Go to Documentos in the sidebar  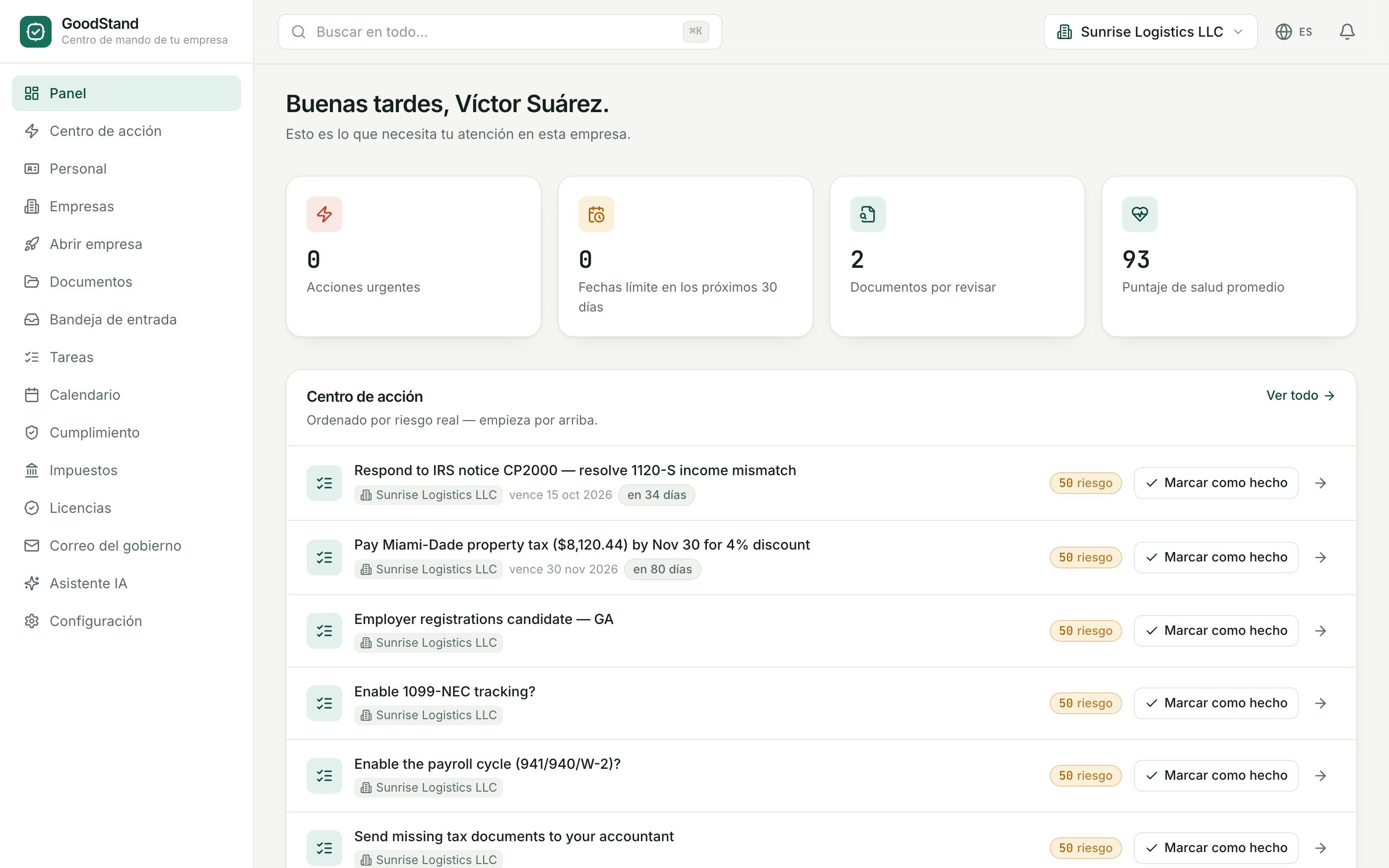pos(126,282)
